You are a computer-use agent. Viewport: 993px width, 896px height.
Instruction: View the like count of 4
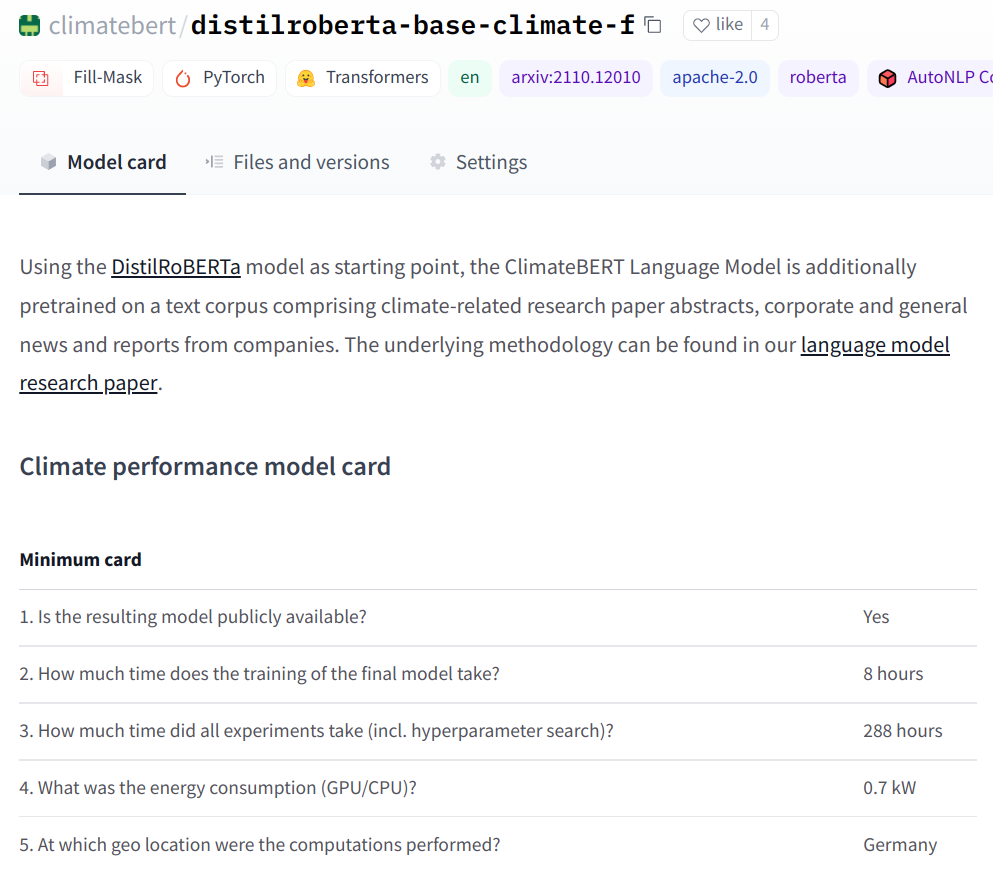point(765,25)
